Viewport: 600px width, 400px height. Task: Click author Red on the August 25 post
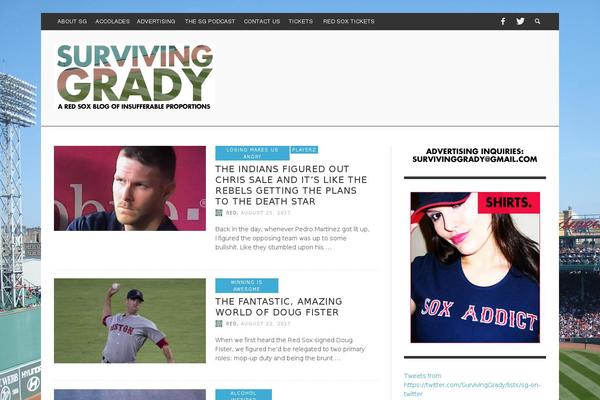click(232, 213)
